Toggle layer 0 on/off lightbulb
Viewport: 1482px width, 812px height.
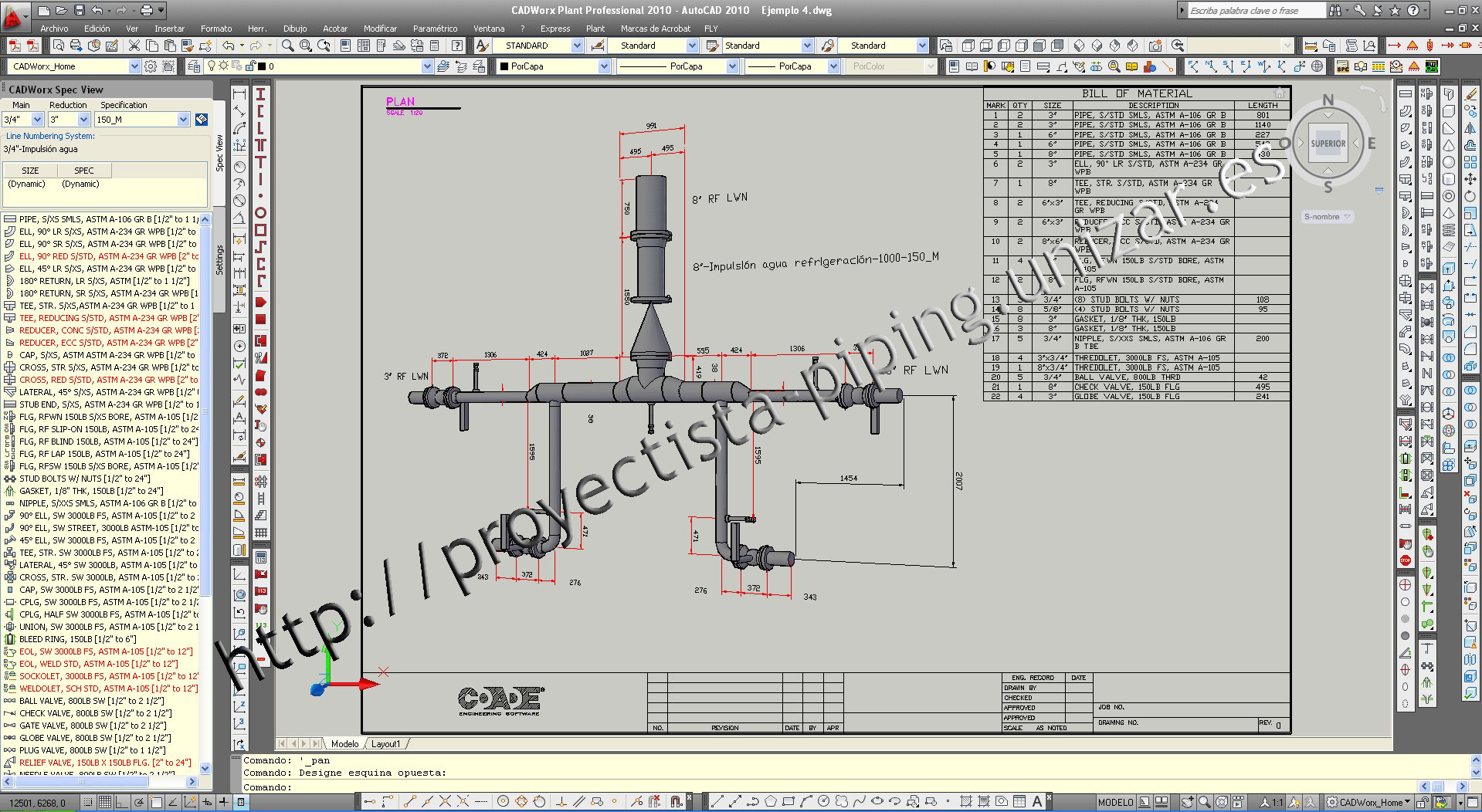211,66
